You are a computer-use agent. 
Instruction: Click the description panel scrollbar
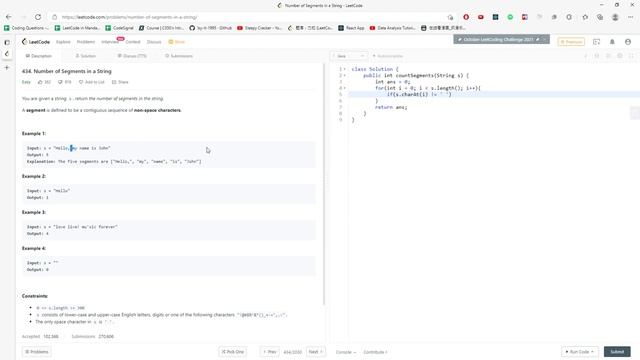[324, 184]
